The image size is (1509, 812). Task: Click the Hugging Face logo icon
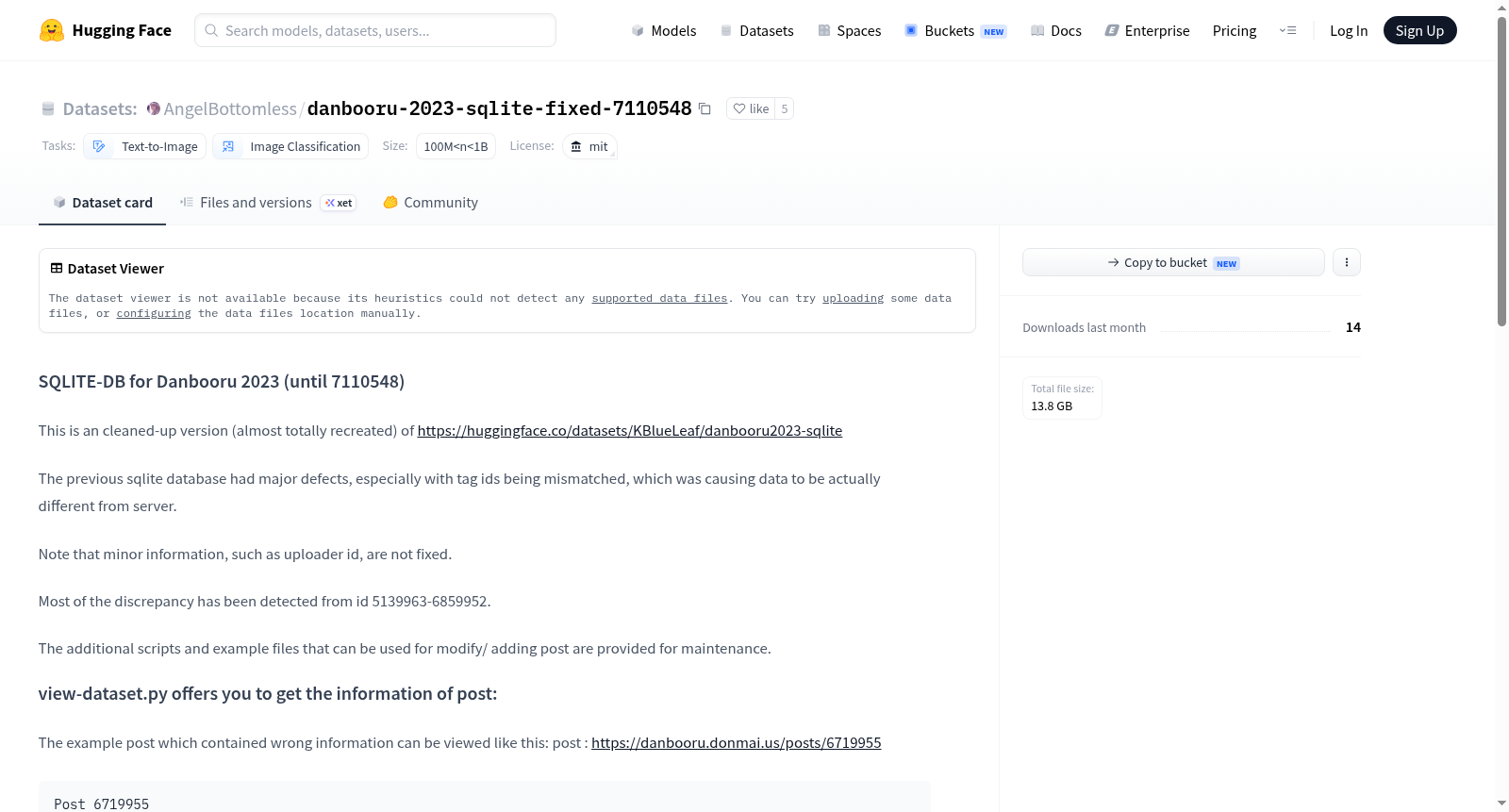[52, 30]
